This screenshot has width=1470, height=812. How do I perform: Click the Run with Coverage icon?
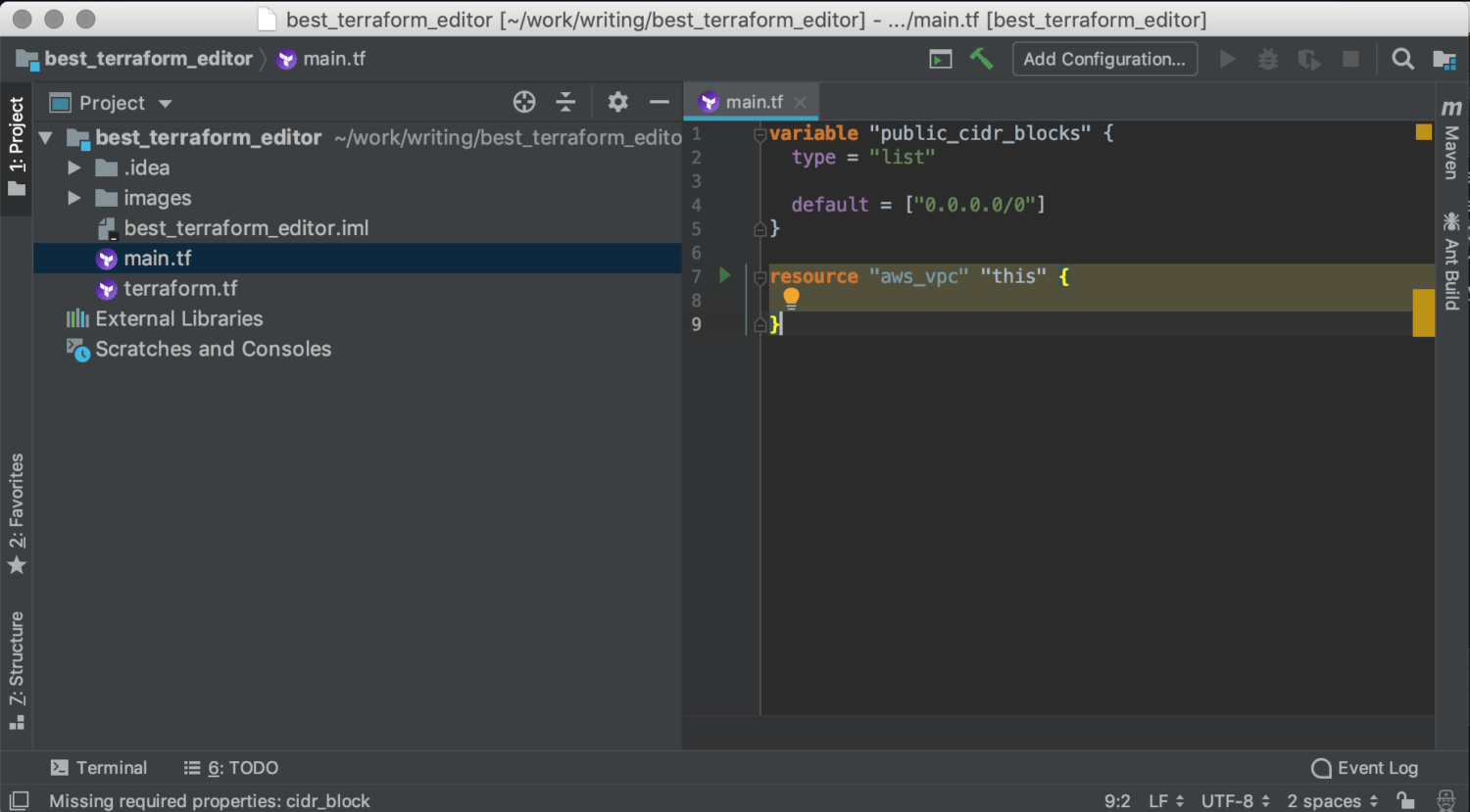point(1309,60)
